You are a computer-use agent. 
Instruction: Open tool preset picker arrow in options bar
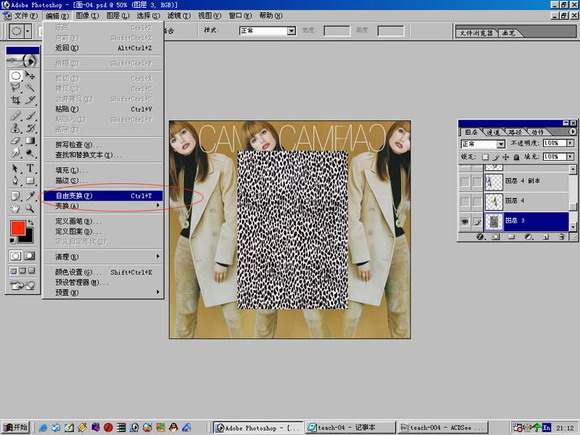28,31
